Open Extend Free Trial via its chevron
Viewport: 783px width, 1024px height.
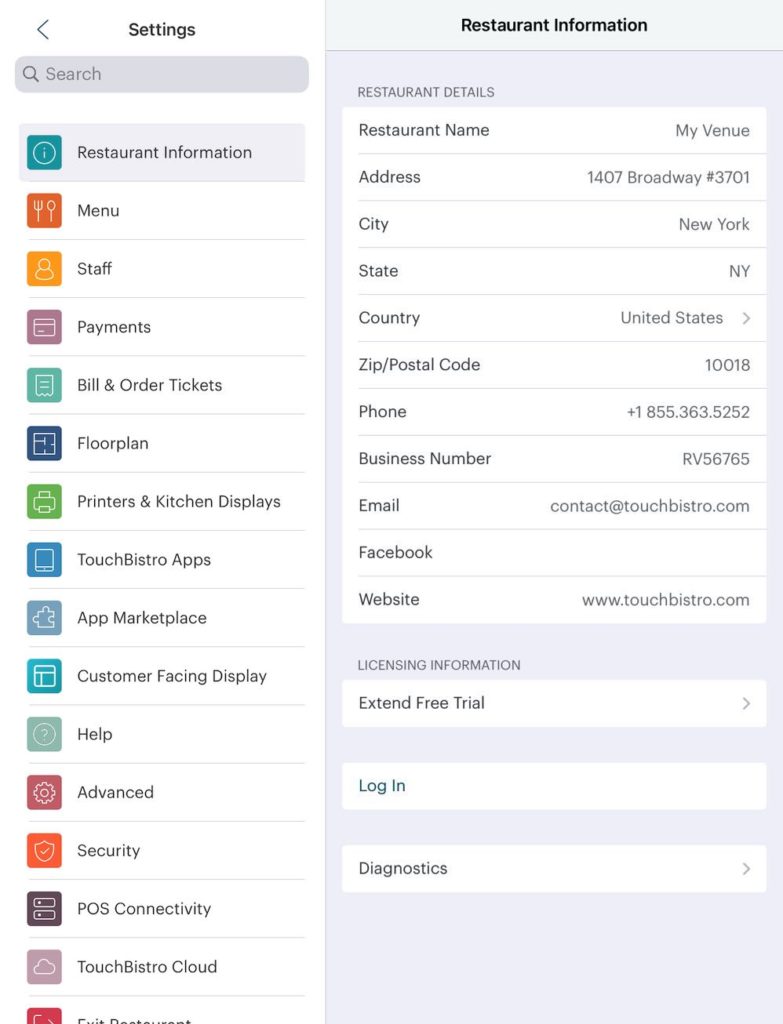[746, 703]
